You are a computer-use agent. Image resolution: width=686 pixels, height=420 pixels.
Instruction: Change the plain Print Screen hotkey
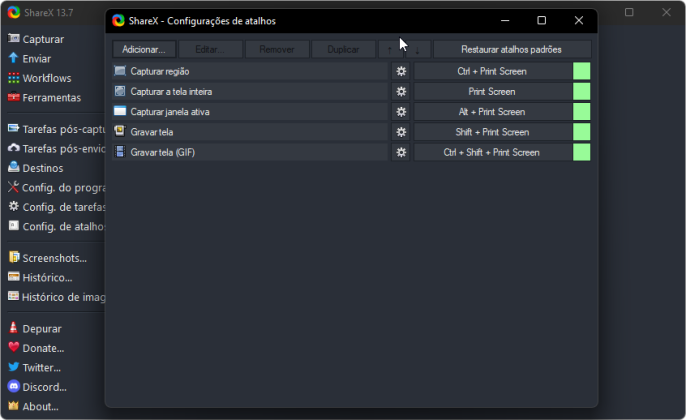[x=493, y=91]
